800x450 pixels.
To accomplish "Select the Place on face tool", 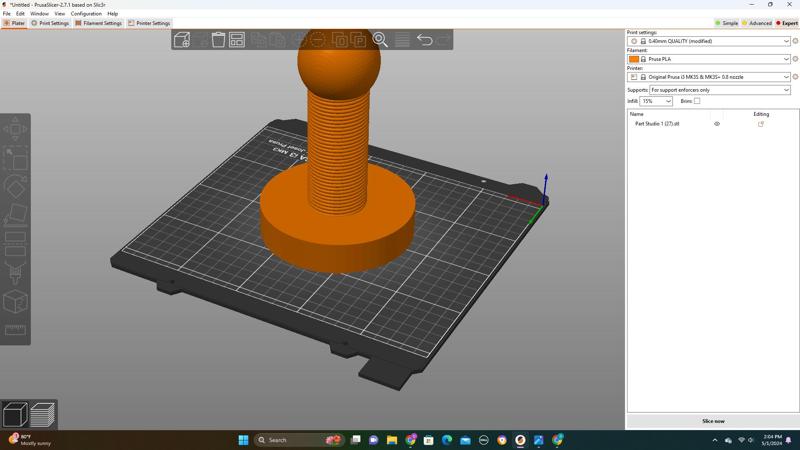I will pyautogui.click(x=15, y=215).
